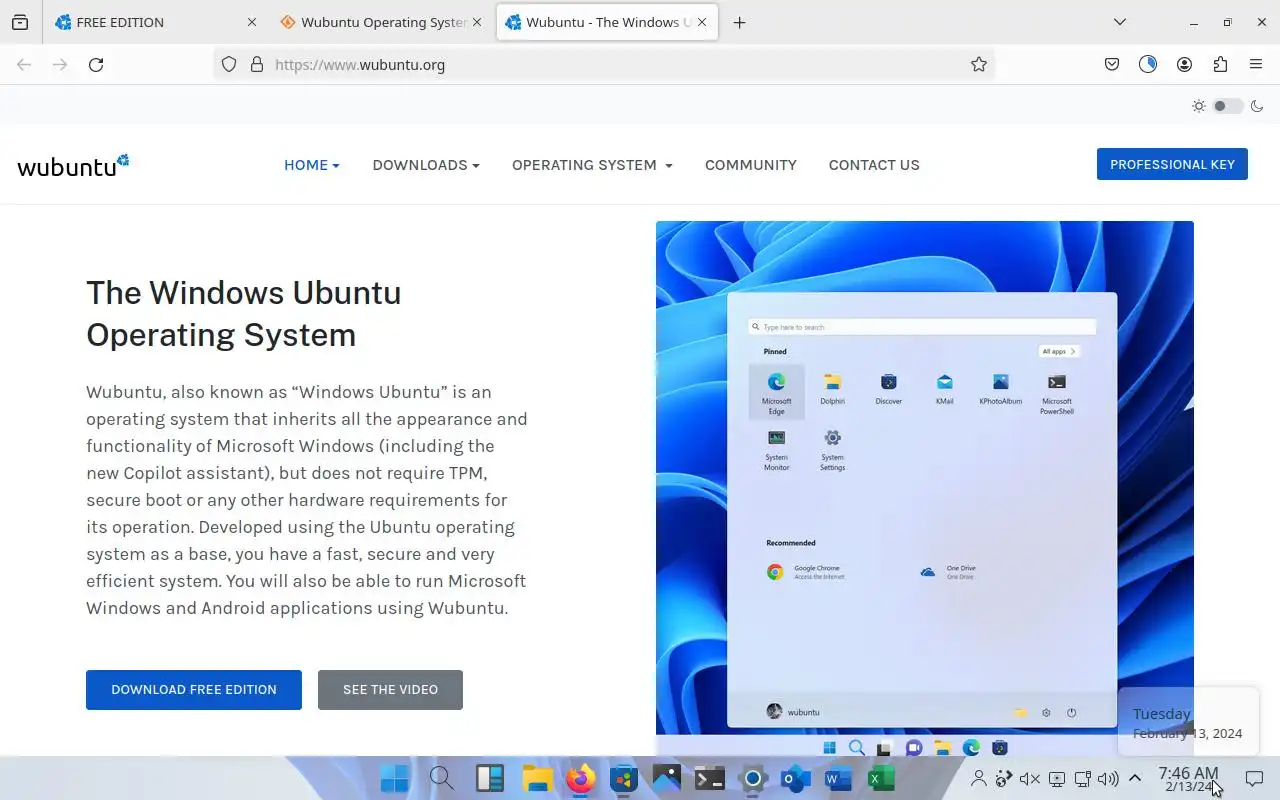
Task: Launch Outlook from the taskbar
Action: [796, 778]
